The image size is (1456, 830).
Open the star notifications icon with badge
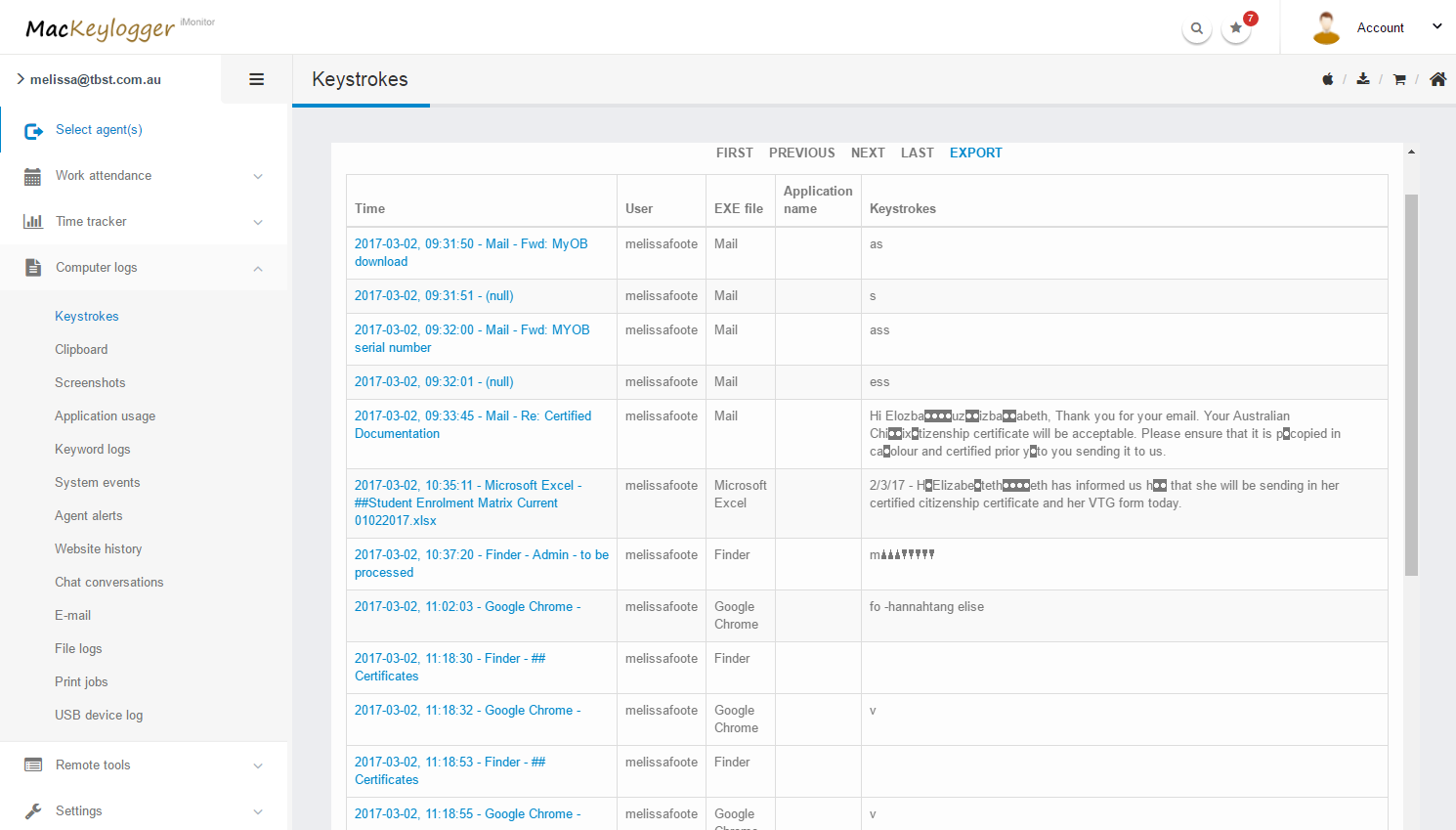click(x=1236, y=28)
